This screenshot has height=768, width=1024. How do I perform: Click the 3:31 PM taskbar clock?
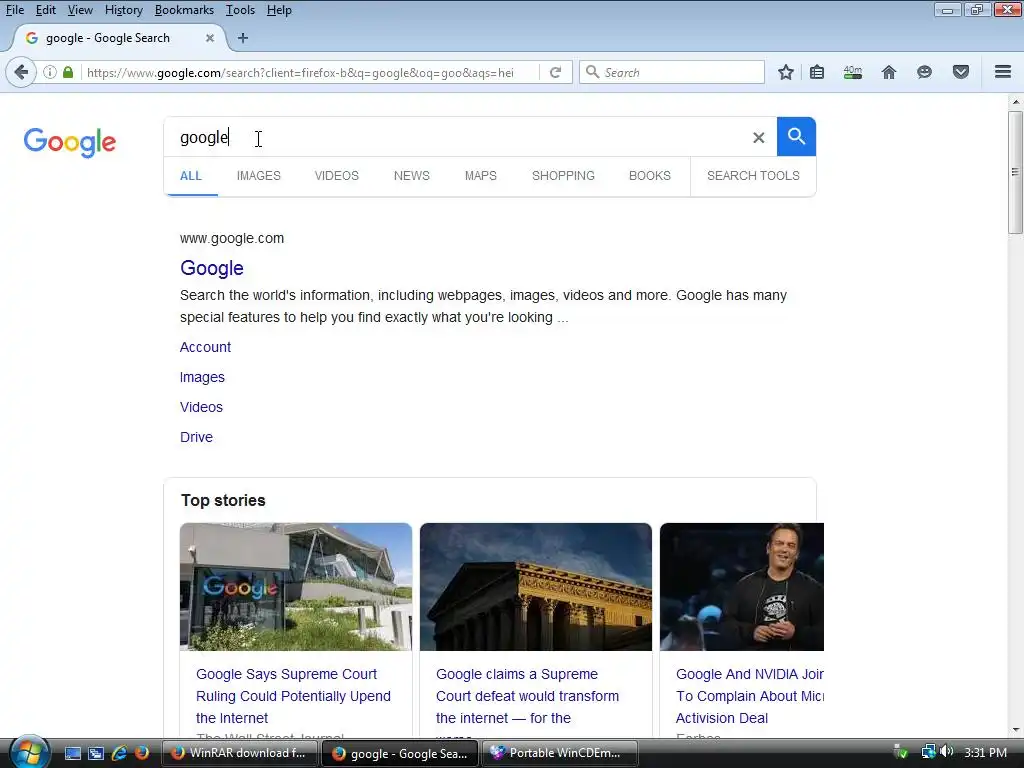click(985, 752)
